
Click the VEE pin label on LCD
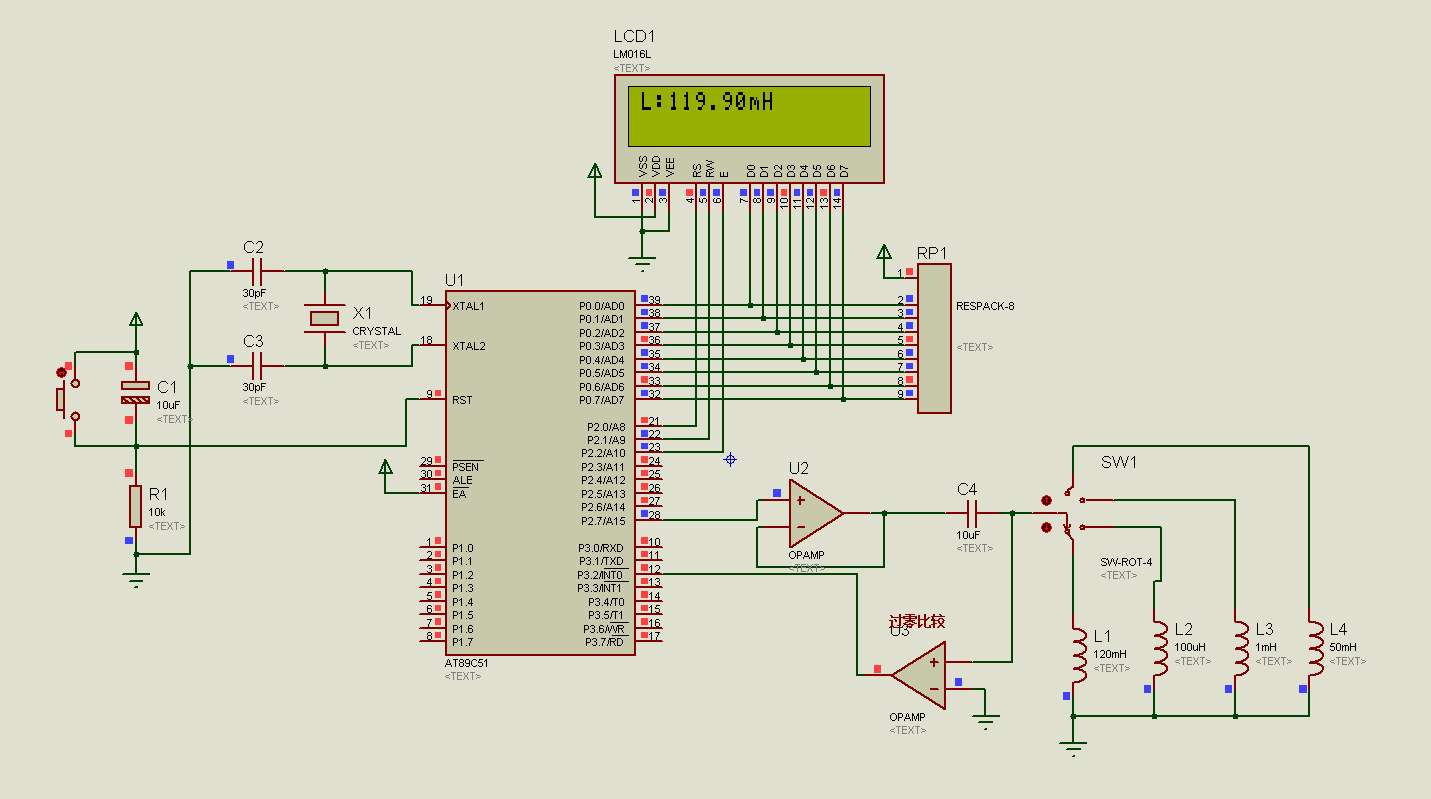coord(669,167)
